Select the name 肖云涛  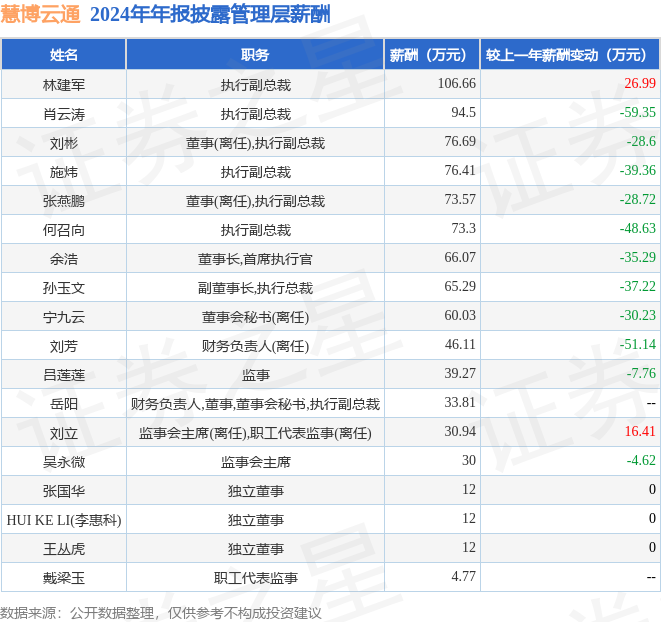click(x=64, y=114)
